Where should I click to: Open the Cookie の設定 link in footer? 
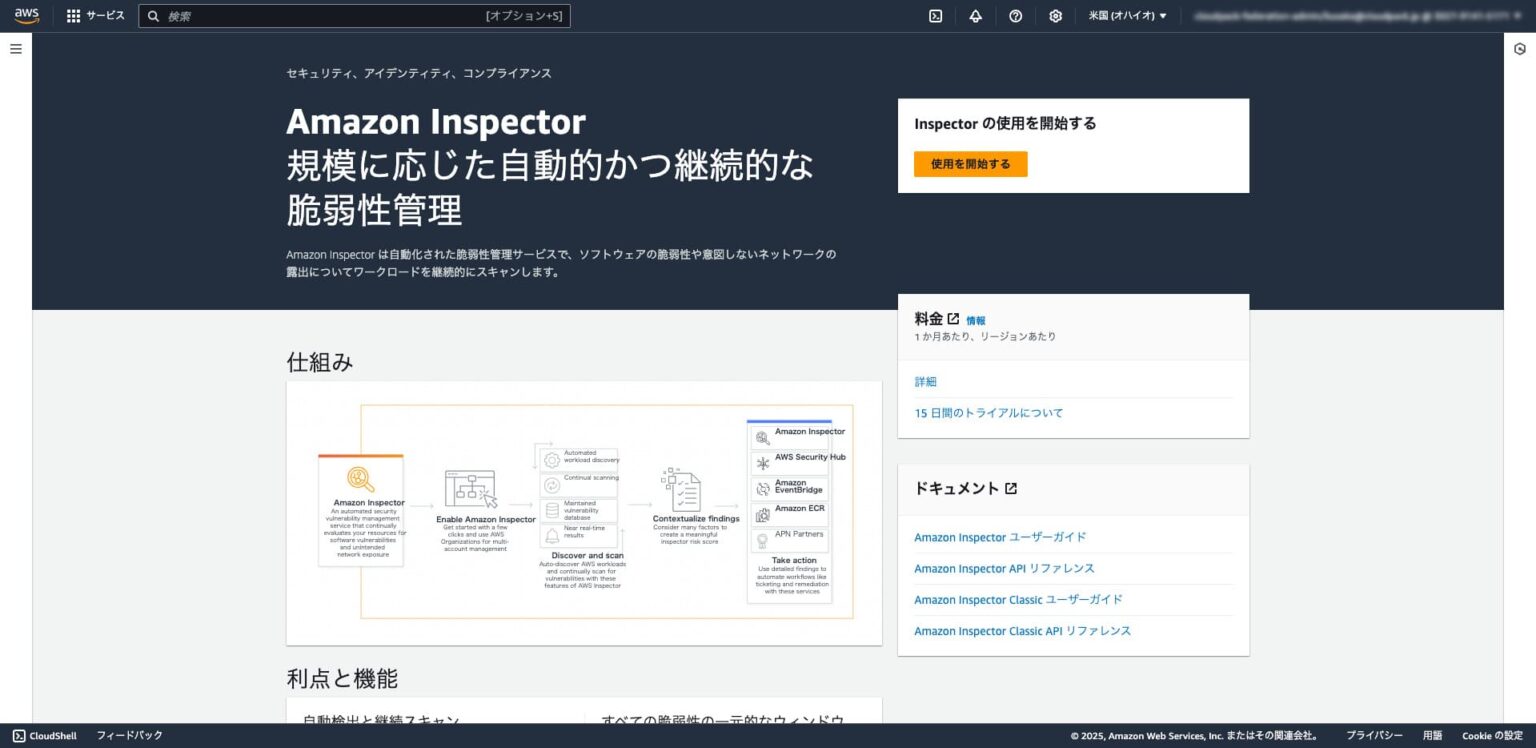coord(1491,735)
